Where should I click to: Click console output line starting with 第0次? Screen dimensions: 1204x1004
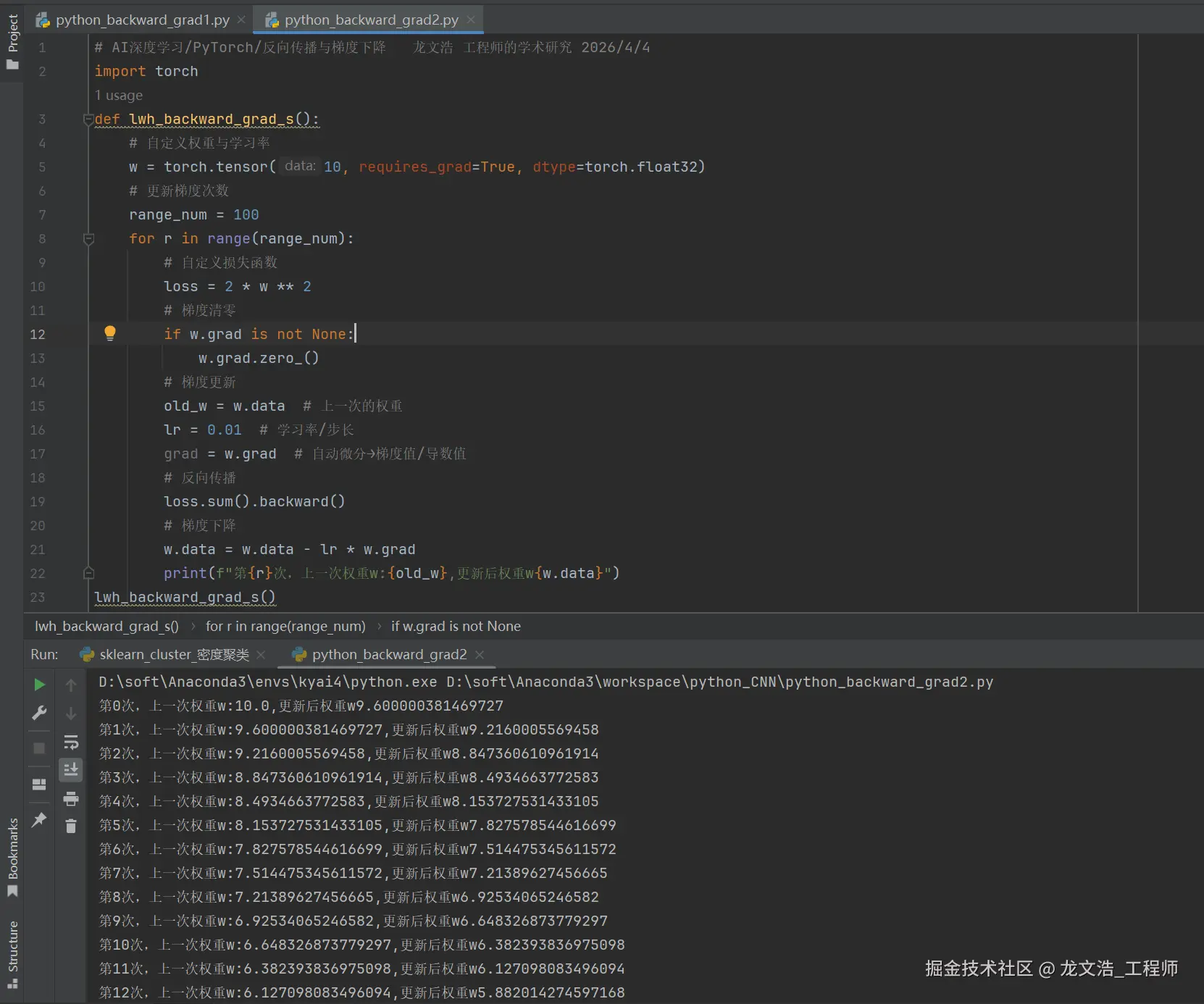301,706
